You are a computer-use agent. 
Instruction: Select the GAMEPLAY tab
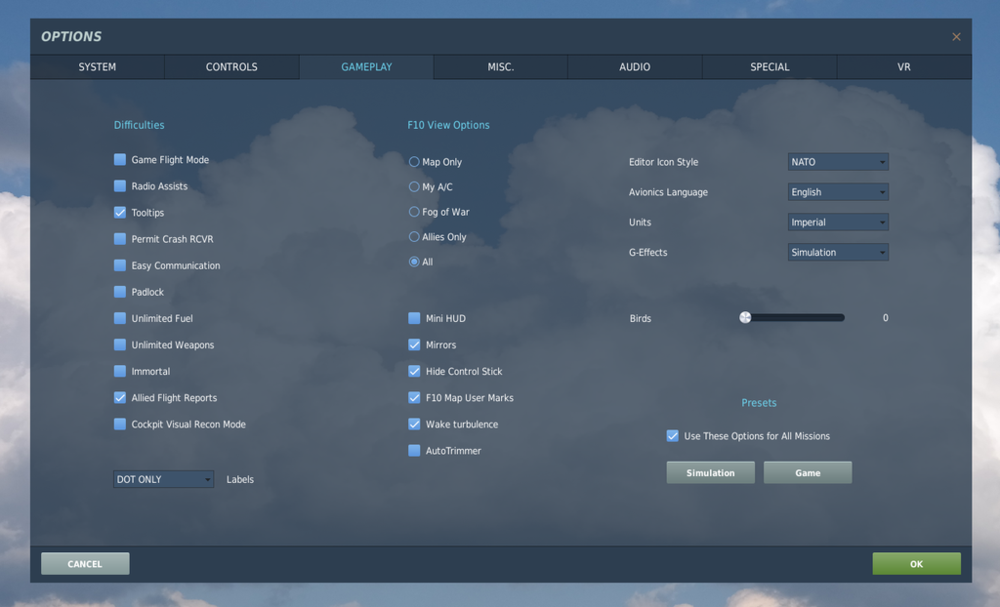(367, 67)
